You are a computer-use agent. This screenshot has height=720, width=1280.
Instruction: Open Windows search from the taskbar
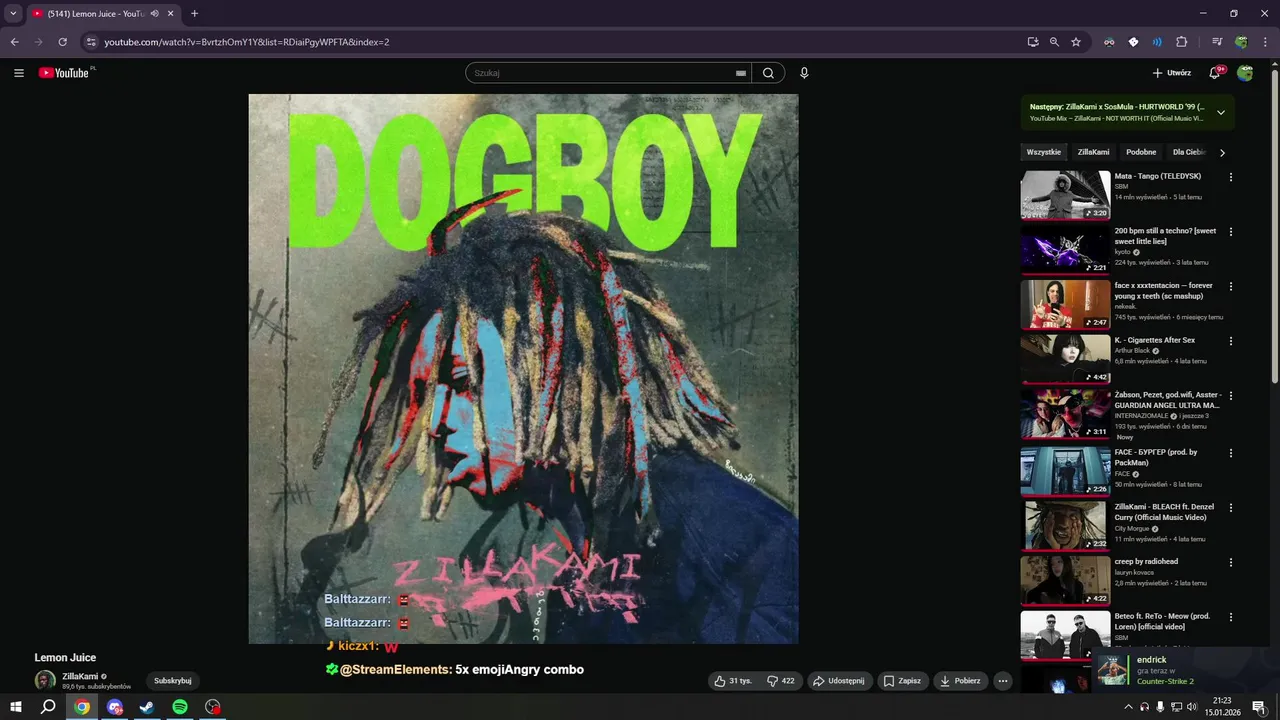(x=48, y=707)
